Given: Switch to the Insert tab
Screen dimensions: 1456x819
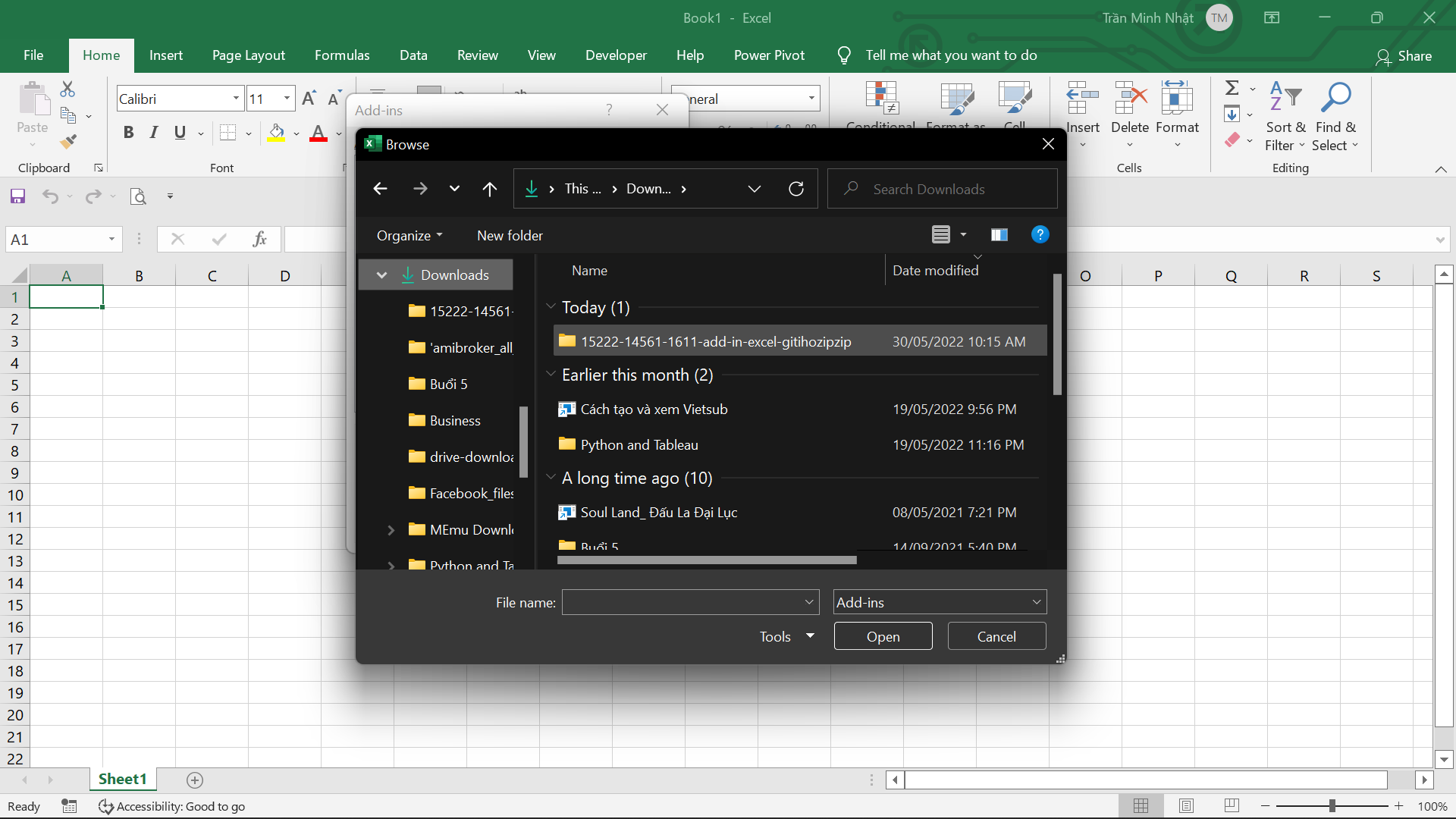Looking at the screenshot, I should point(166,55).
